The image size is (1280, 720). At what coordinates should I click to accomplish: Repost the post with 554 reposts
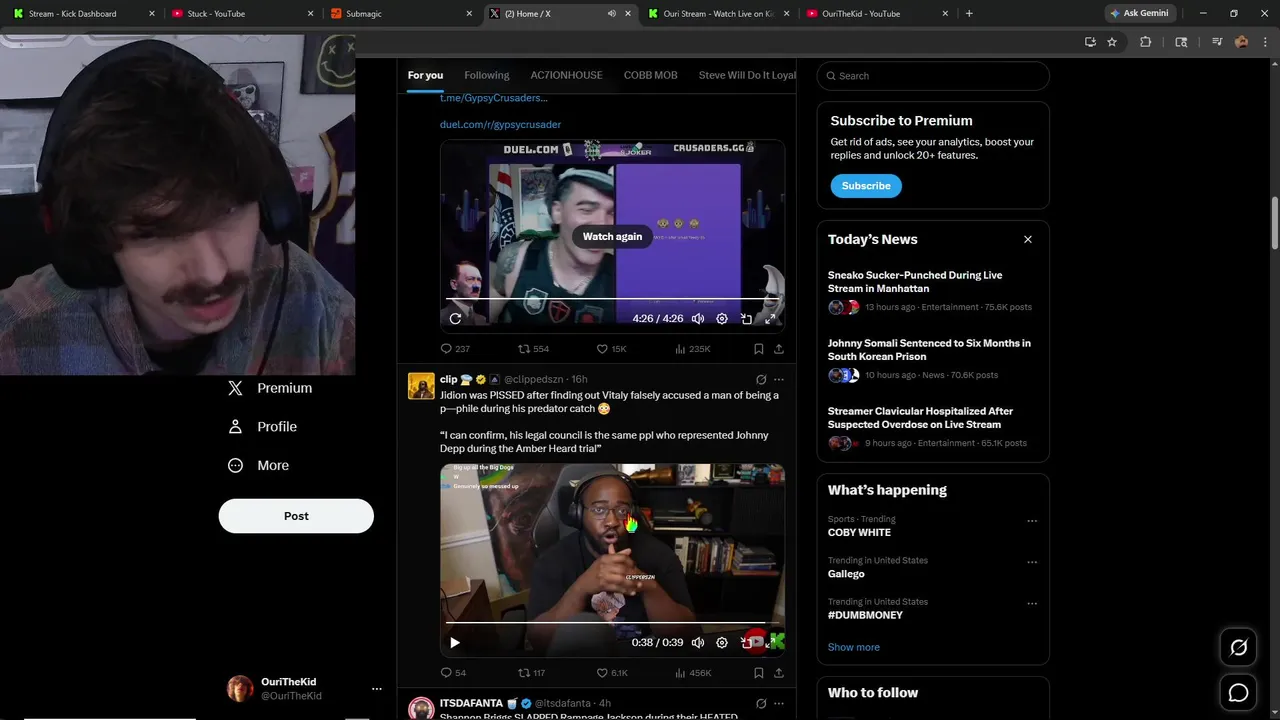pyautogui.click(x=533, y=349)
